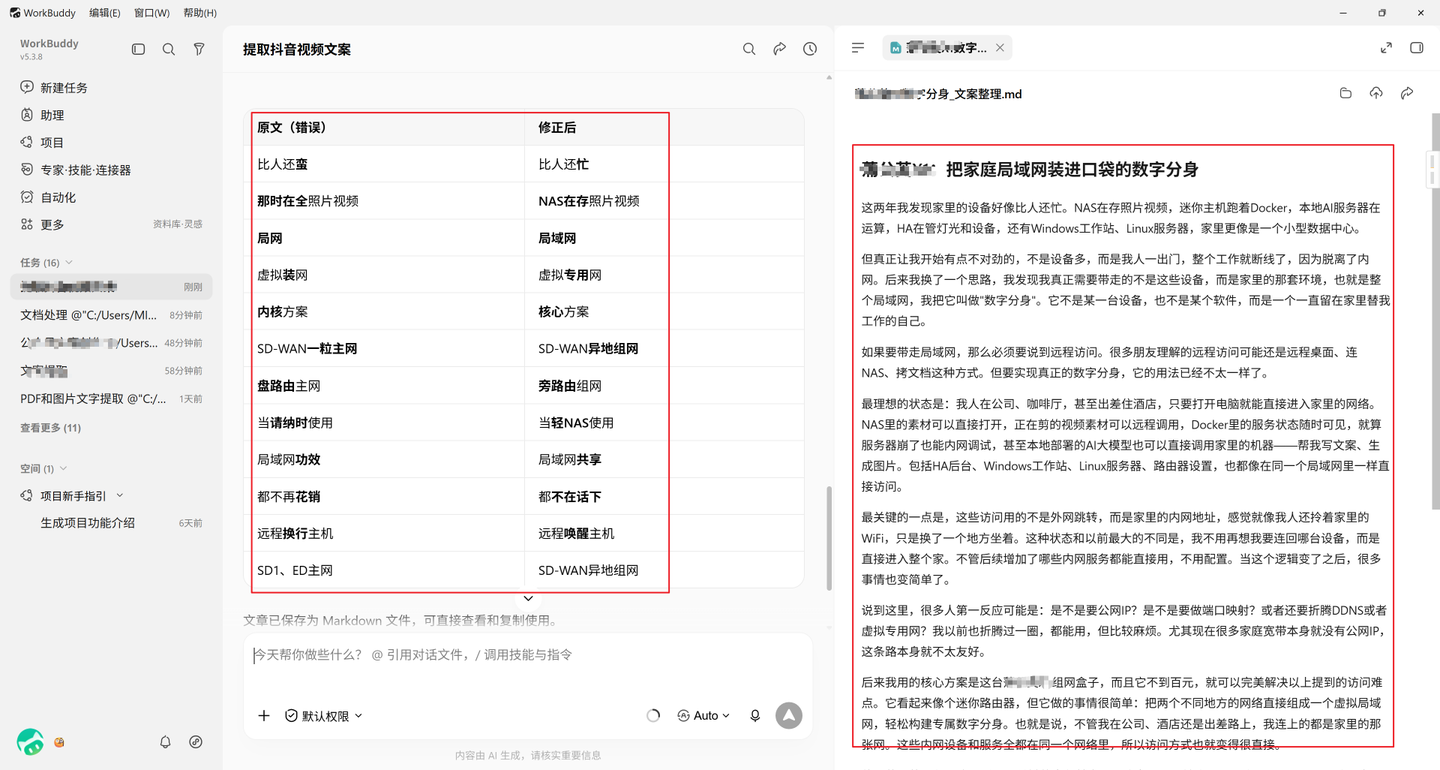Image resolution: width=1440 pixels, height=770 pixels.
Task: Open the WorkBuddy application menu
Action: [x=44, y=13]
